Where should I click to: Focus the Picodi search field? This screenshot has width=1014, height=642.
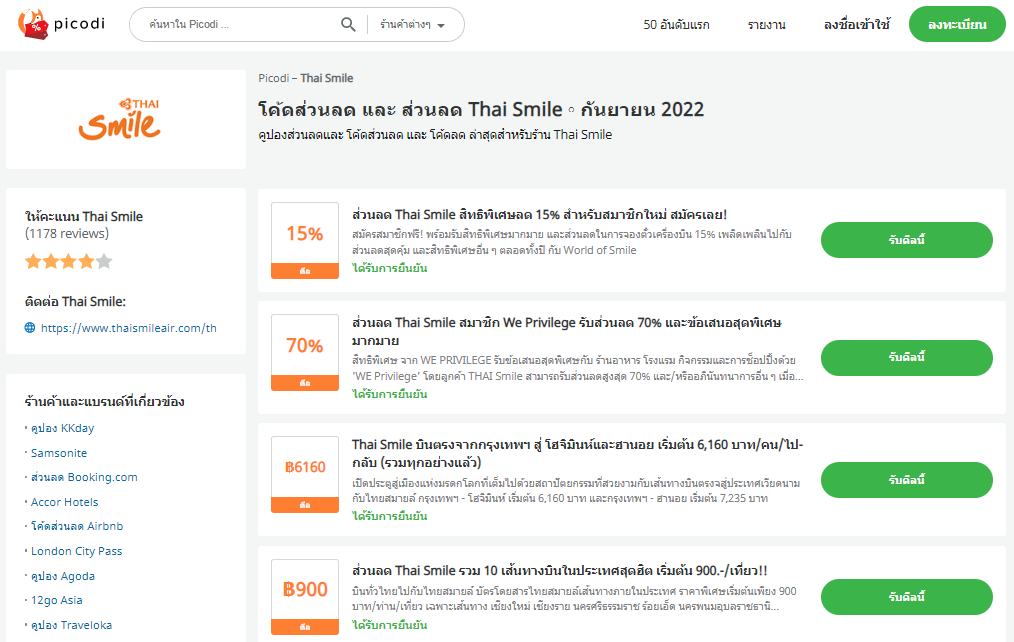pos(239,25)
